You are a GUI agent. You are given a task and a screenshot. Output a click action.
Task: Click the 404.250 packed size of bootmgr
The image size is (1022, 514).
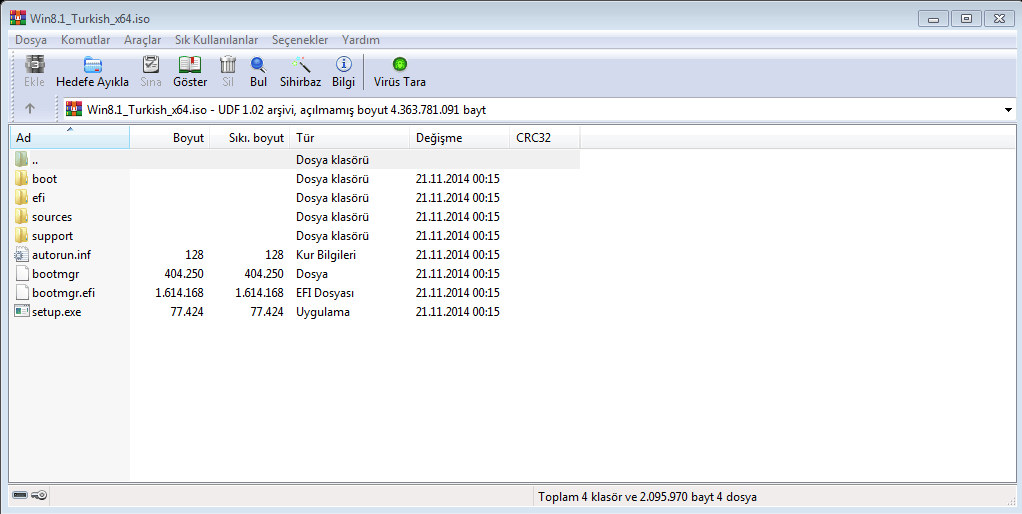click(264, 274)
